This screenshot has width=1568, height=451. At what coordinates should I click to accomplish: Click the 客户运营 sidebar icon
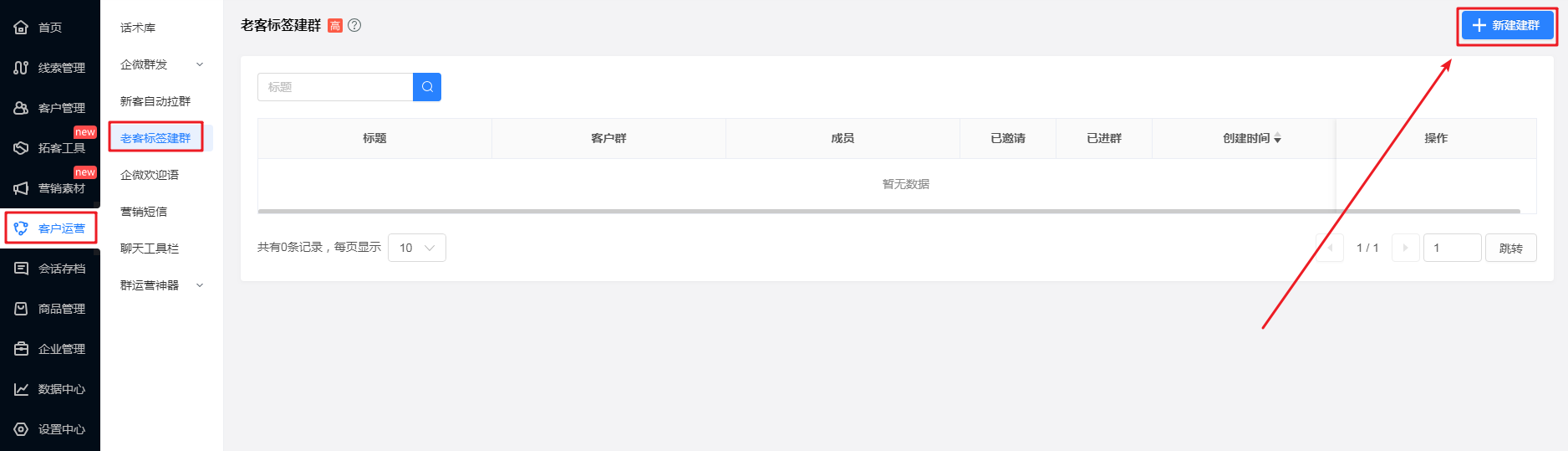[21, 228]
